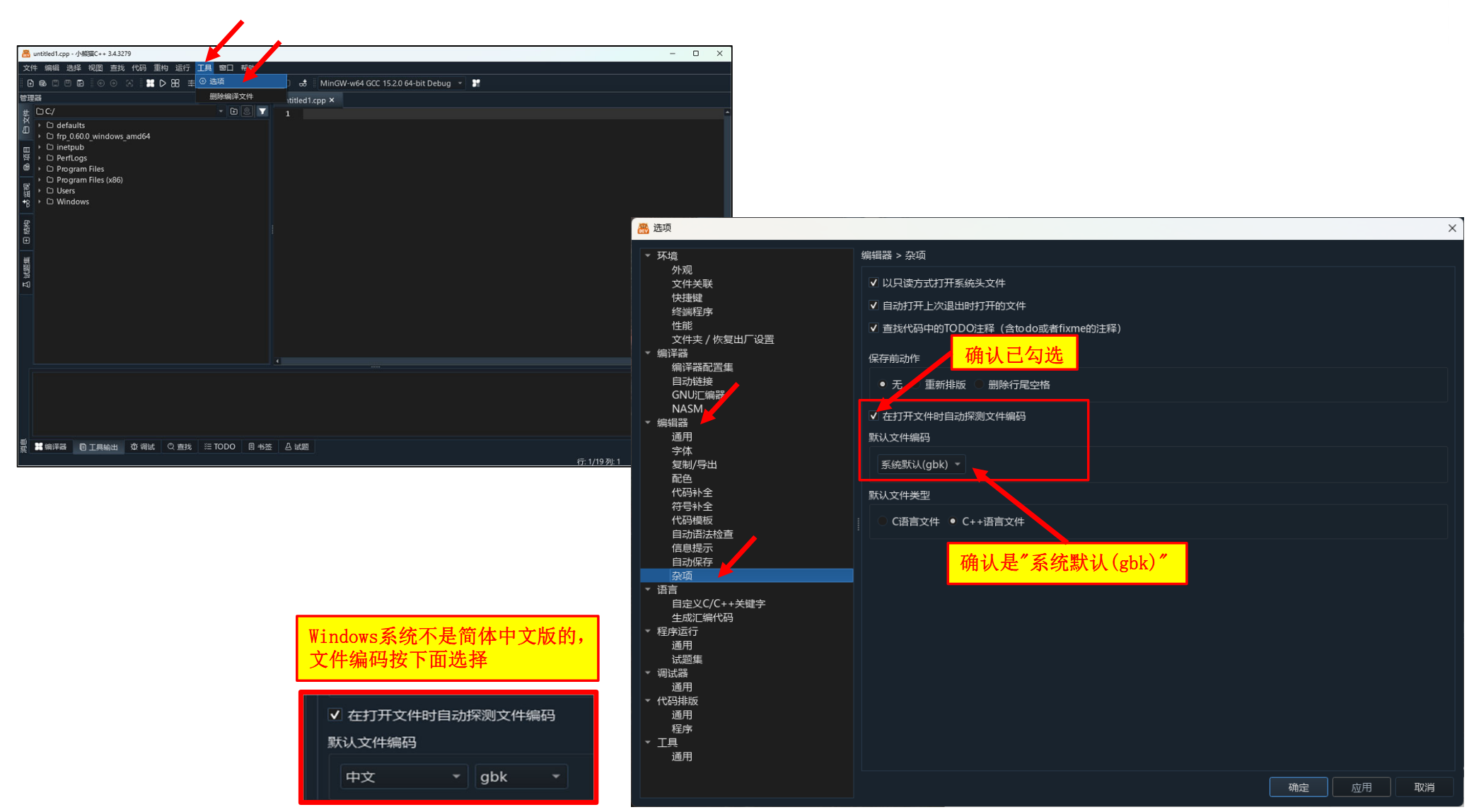The image size is (1474, 812).
Task: Click the Save All disk icon
Action: [81, 83]
